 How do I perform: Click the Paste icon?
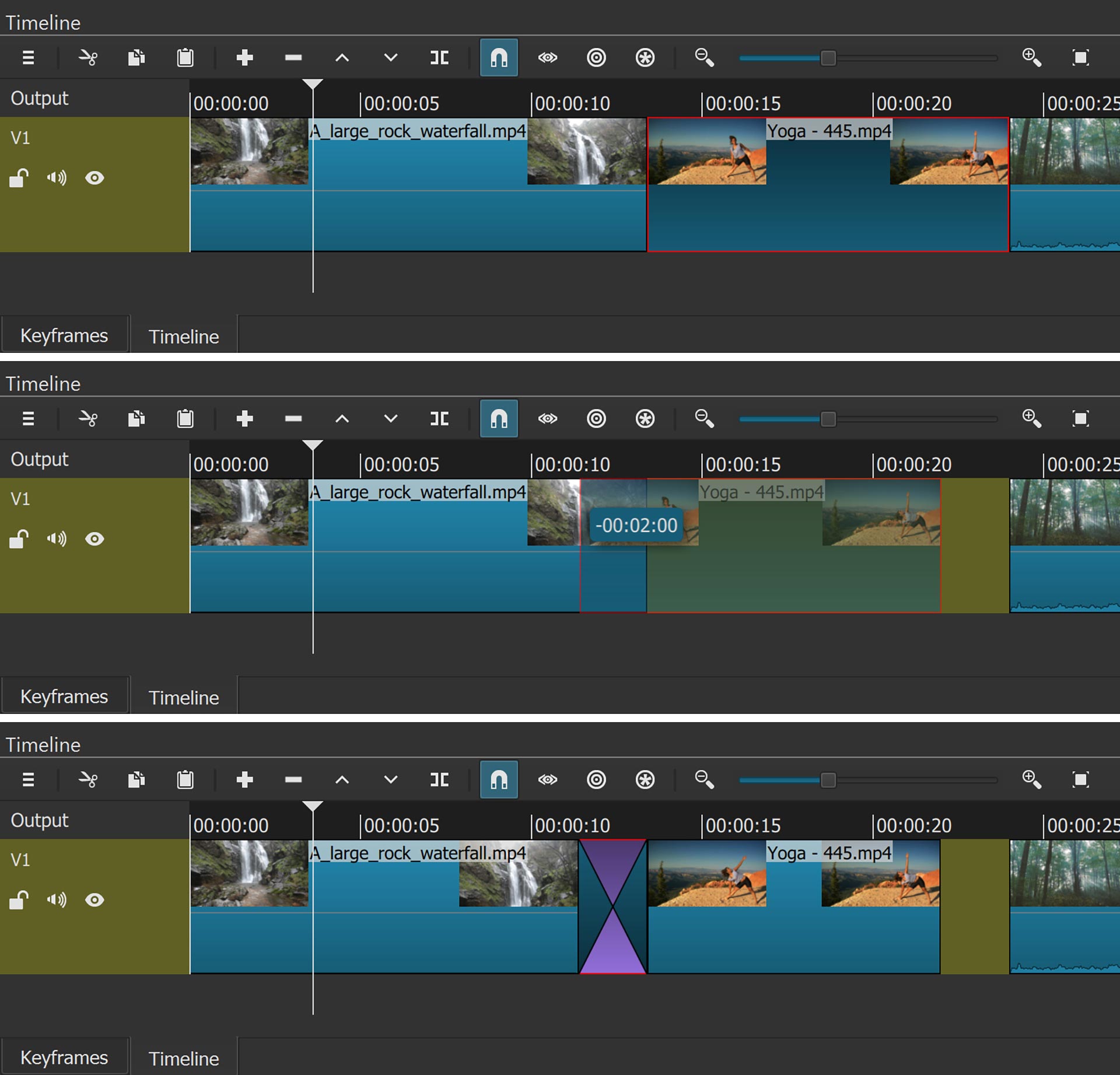(x=185, y=57)
